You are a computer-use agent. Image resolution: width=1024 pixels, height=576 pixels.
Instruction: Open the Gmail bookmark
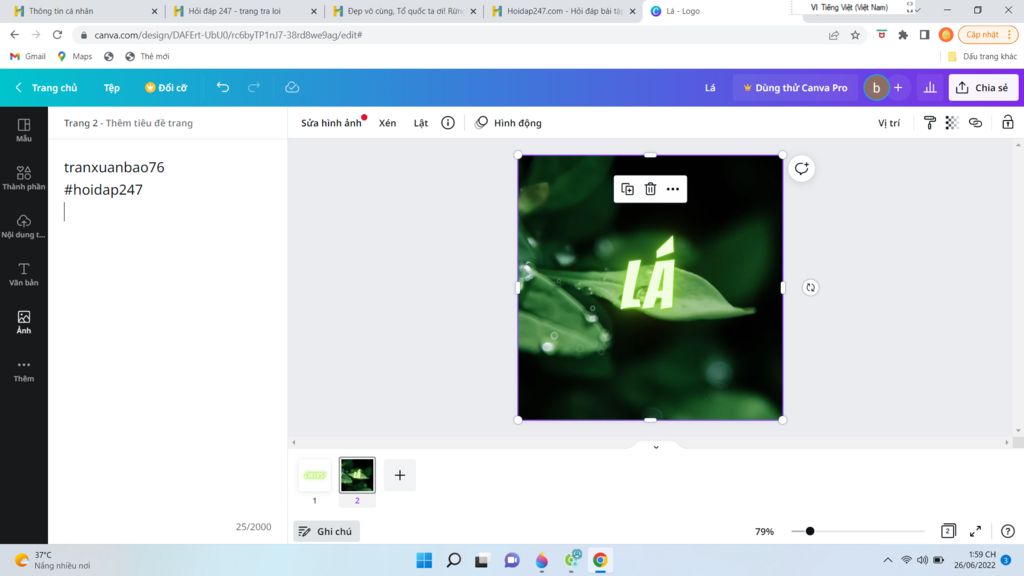[28, 56]
